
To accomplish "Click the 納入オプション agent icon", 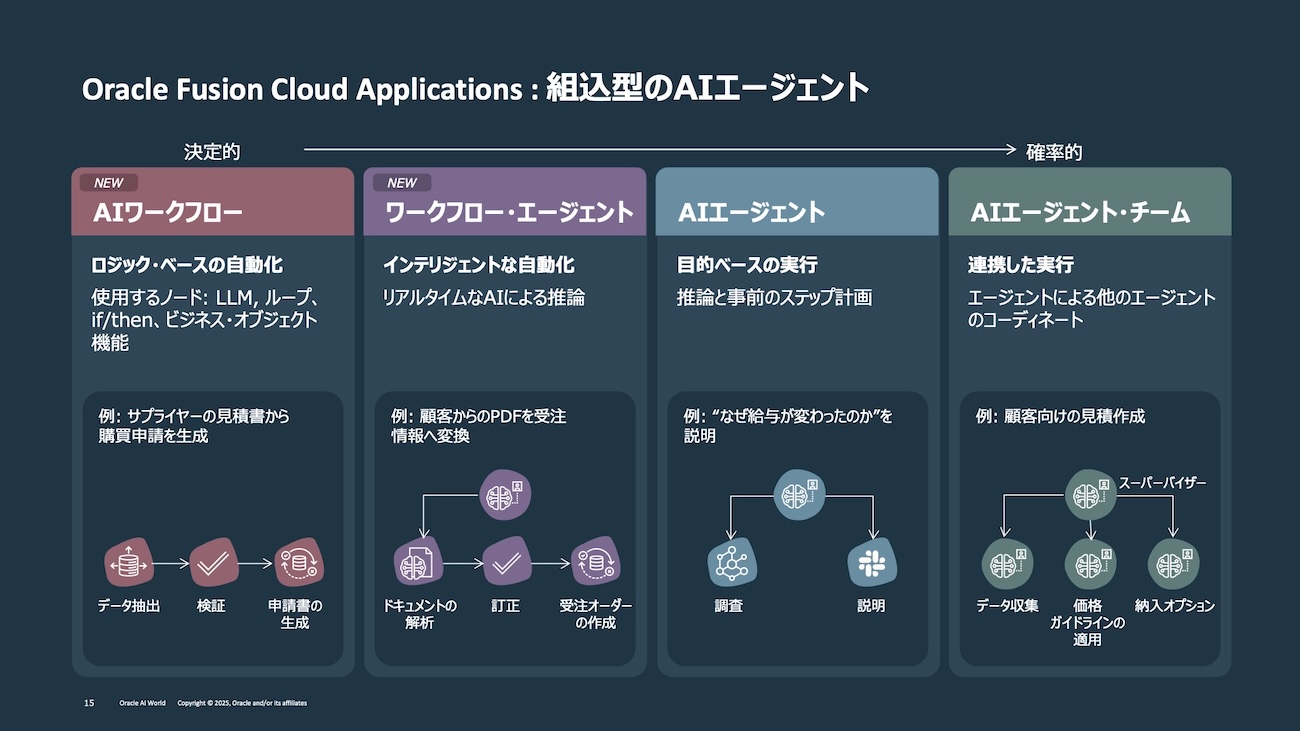I will point(1172,563).
